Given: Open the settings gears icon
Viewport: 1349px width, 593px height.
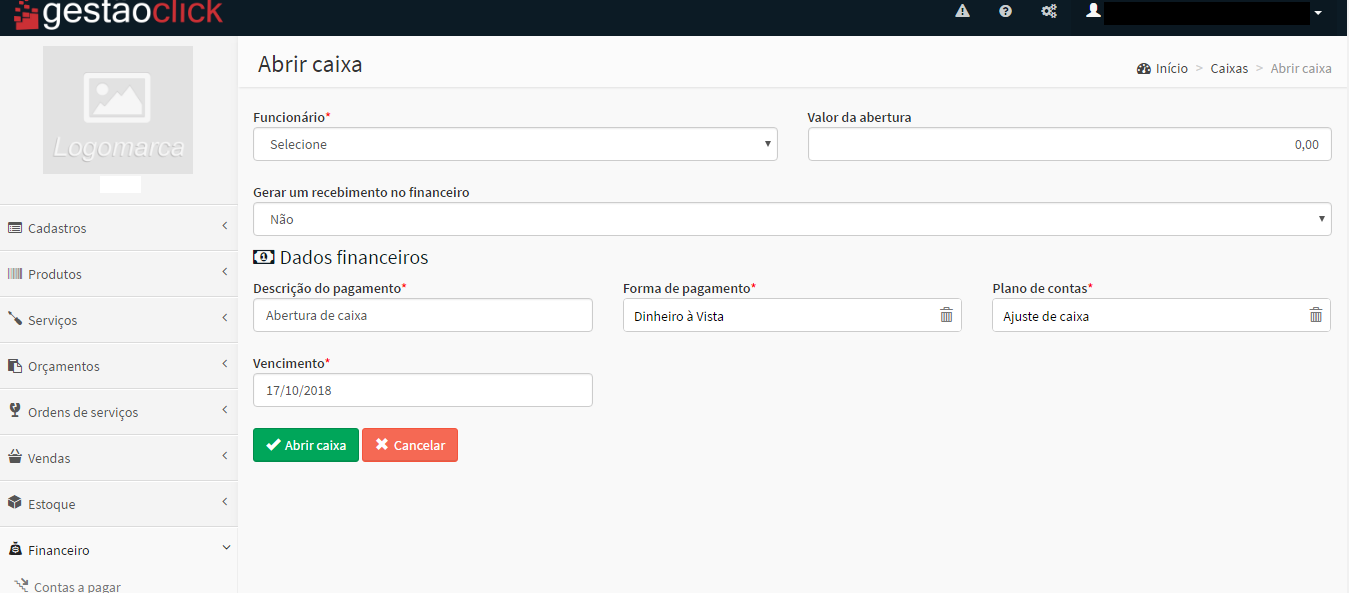Looking at the screenshot, I should click(1049, 12).
